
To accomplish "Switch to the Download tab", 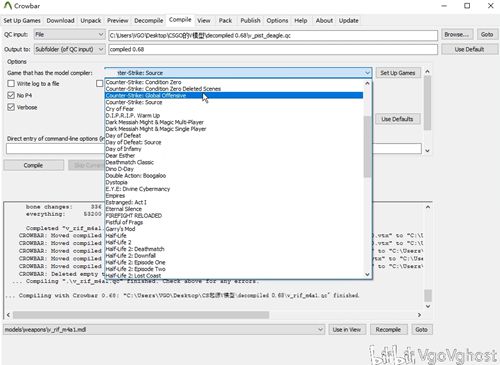I will [60, 21].
